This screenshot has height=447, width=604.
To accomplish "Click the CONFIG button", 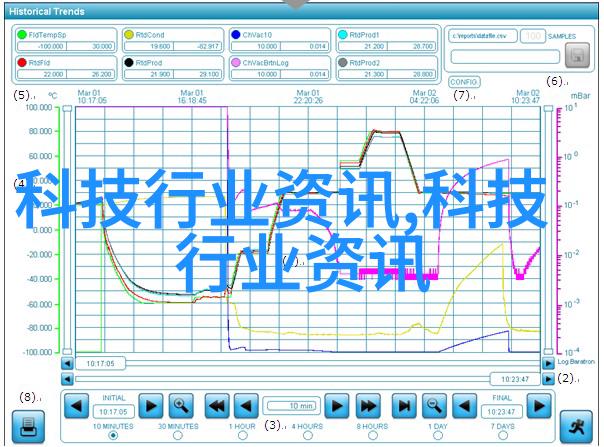I will (464, 82).
